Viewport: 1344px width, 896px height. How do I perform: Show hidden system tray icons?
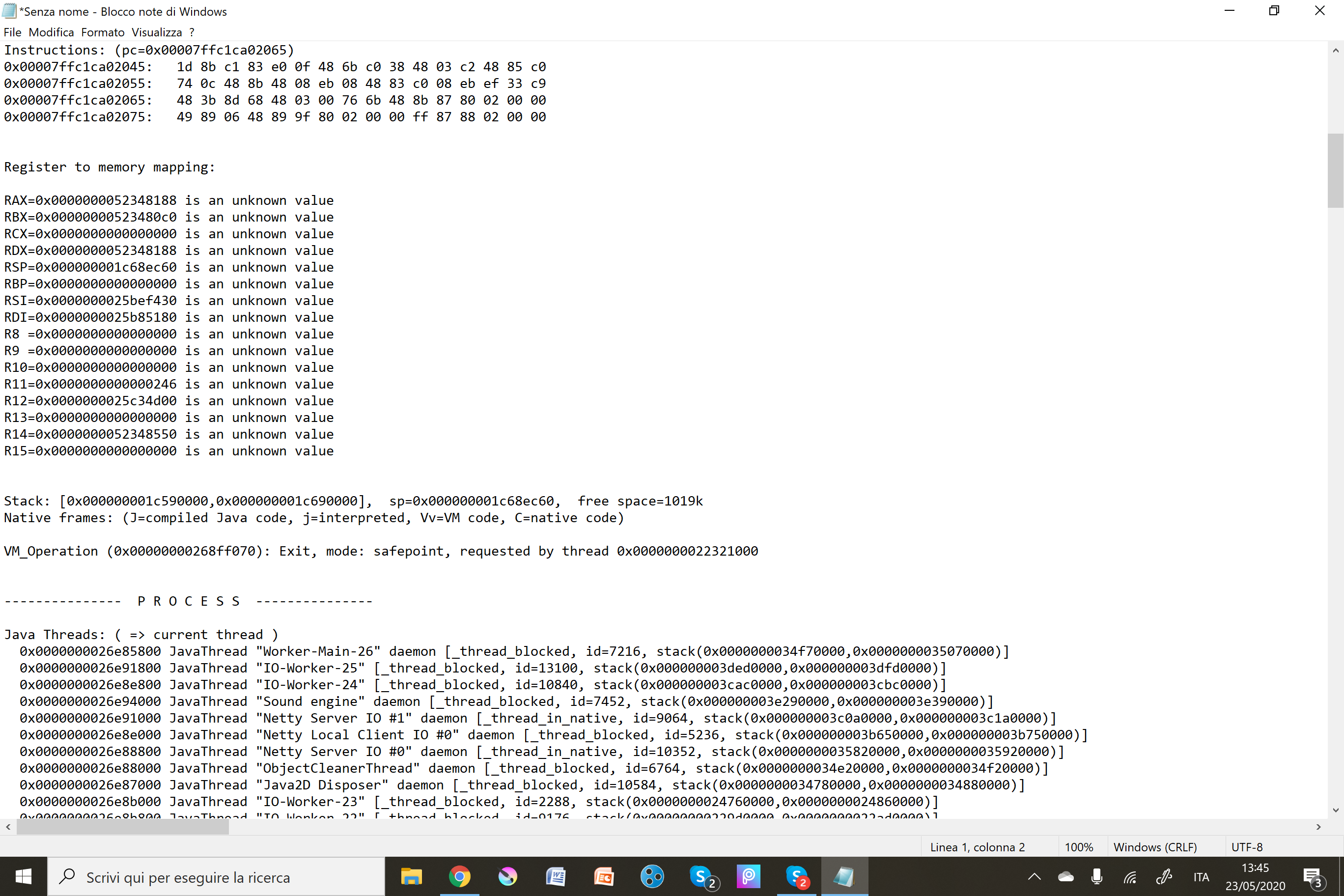(1035, 876)
